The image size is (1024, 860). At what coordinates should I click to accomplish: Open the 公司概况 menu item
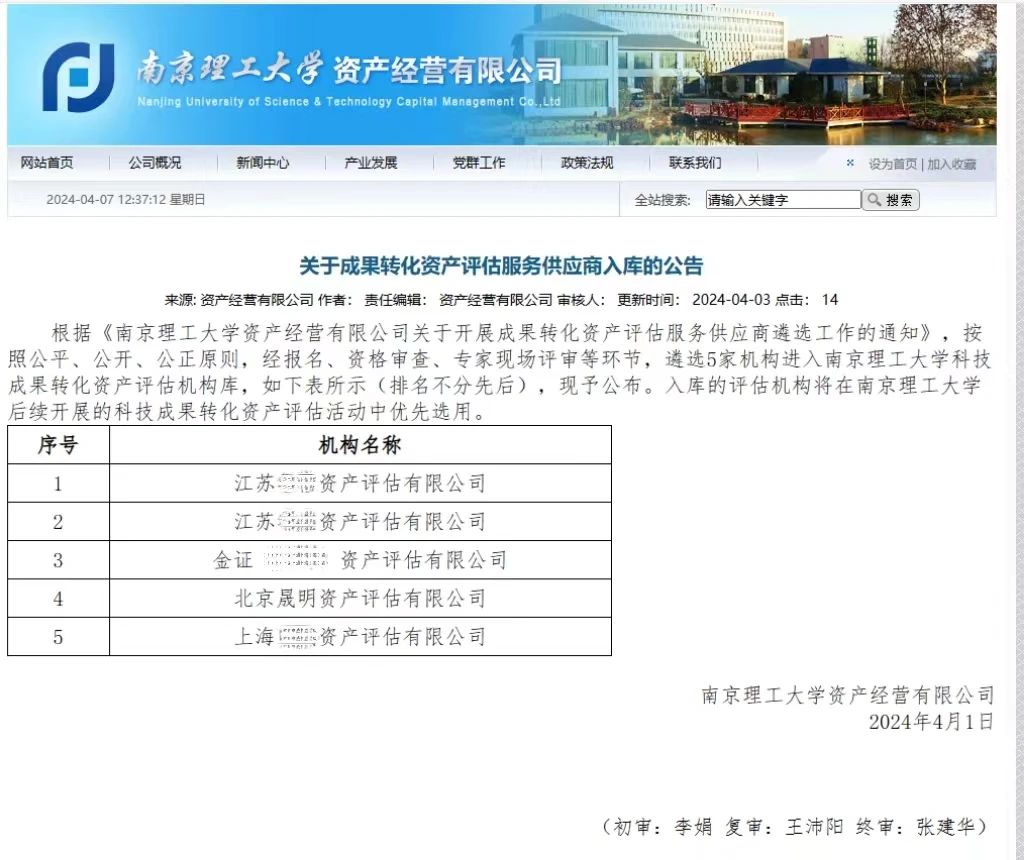tap(155, 163)
